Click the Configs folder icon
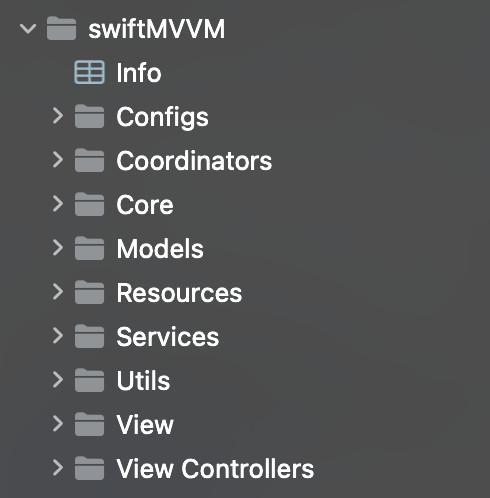The width and height of the screenshot is (490, 498). (89, 116)
